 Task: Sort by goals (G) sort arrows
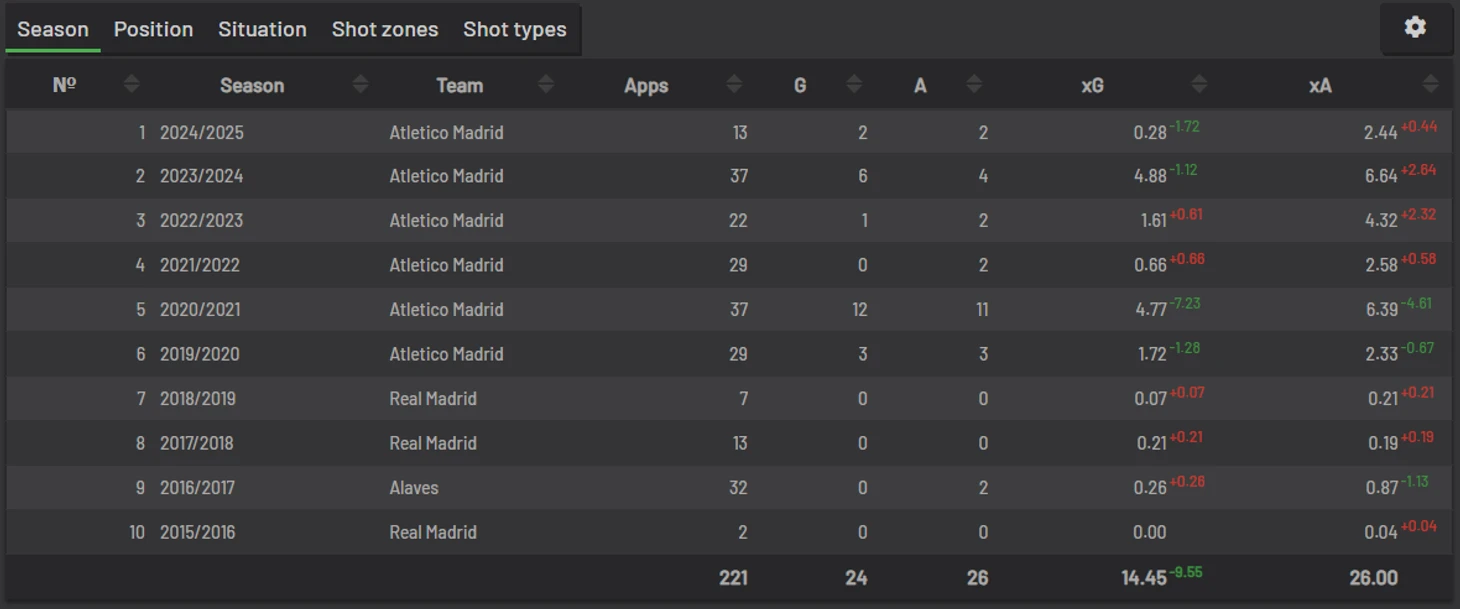click(854, 85)
